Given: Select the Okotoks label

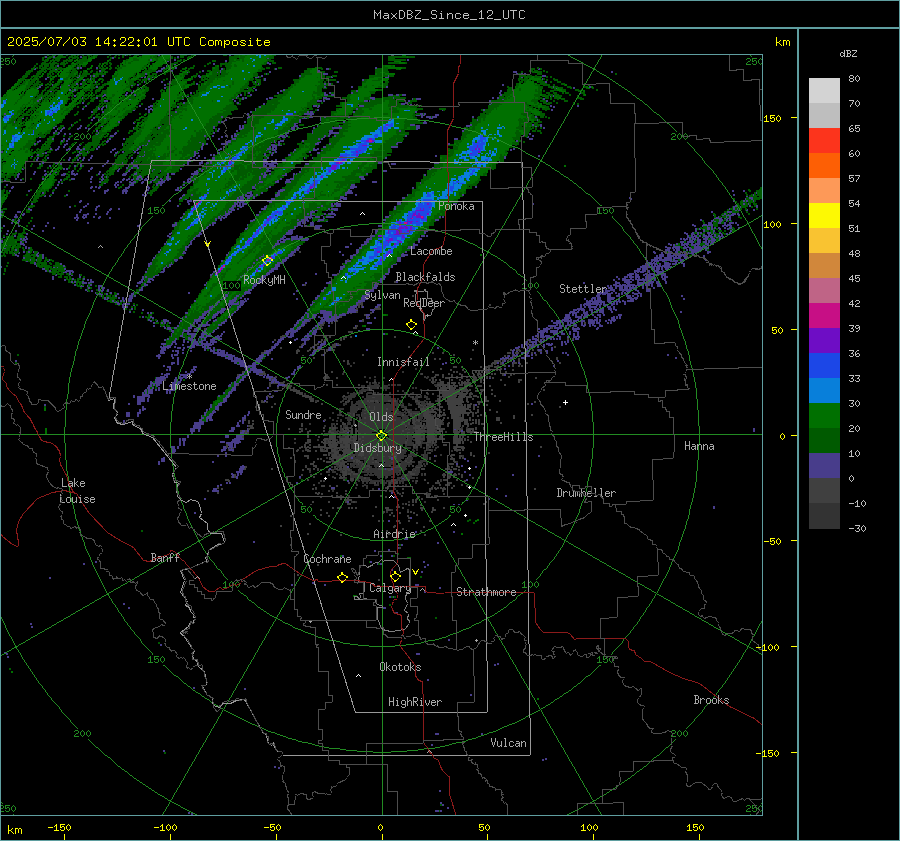Looking at the screenshot, I should (x=400, y=667).
